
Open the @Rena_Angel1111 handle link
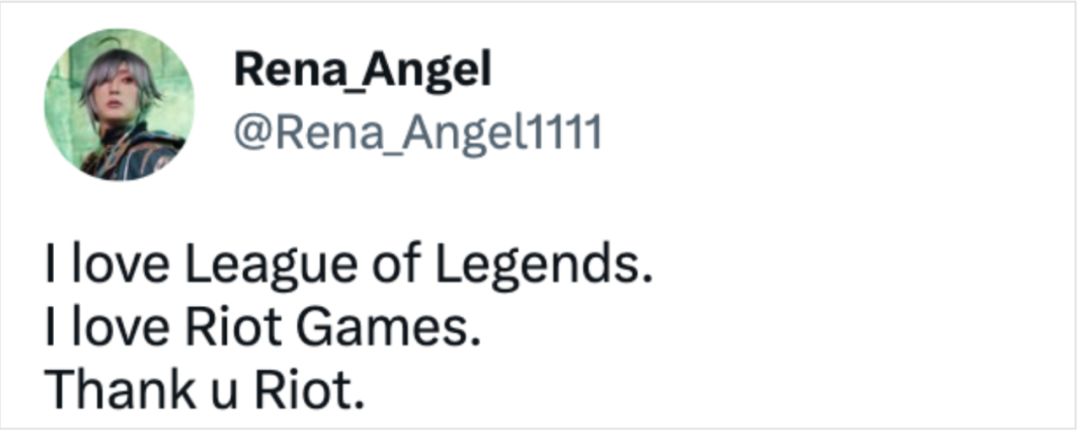pos(417,131)
